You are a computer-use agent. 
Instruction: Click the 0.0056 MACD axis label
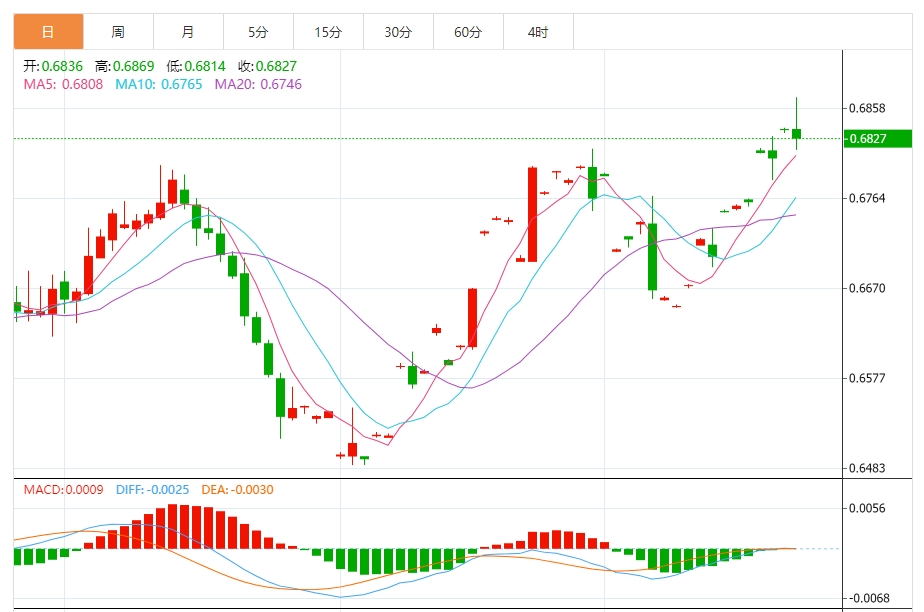coord(867,508)
